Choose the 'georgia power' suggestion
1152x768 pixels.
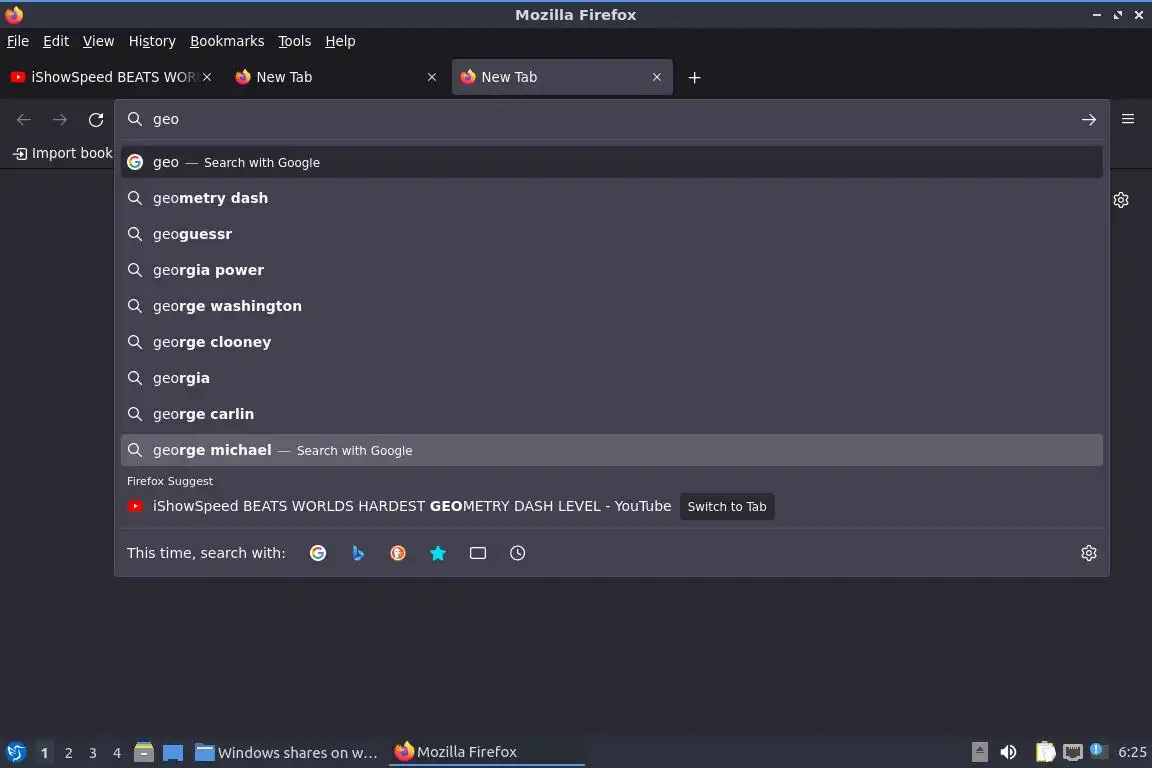point(611,270)
